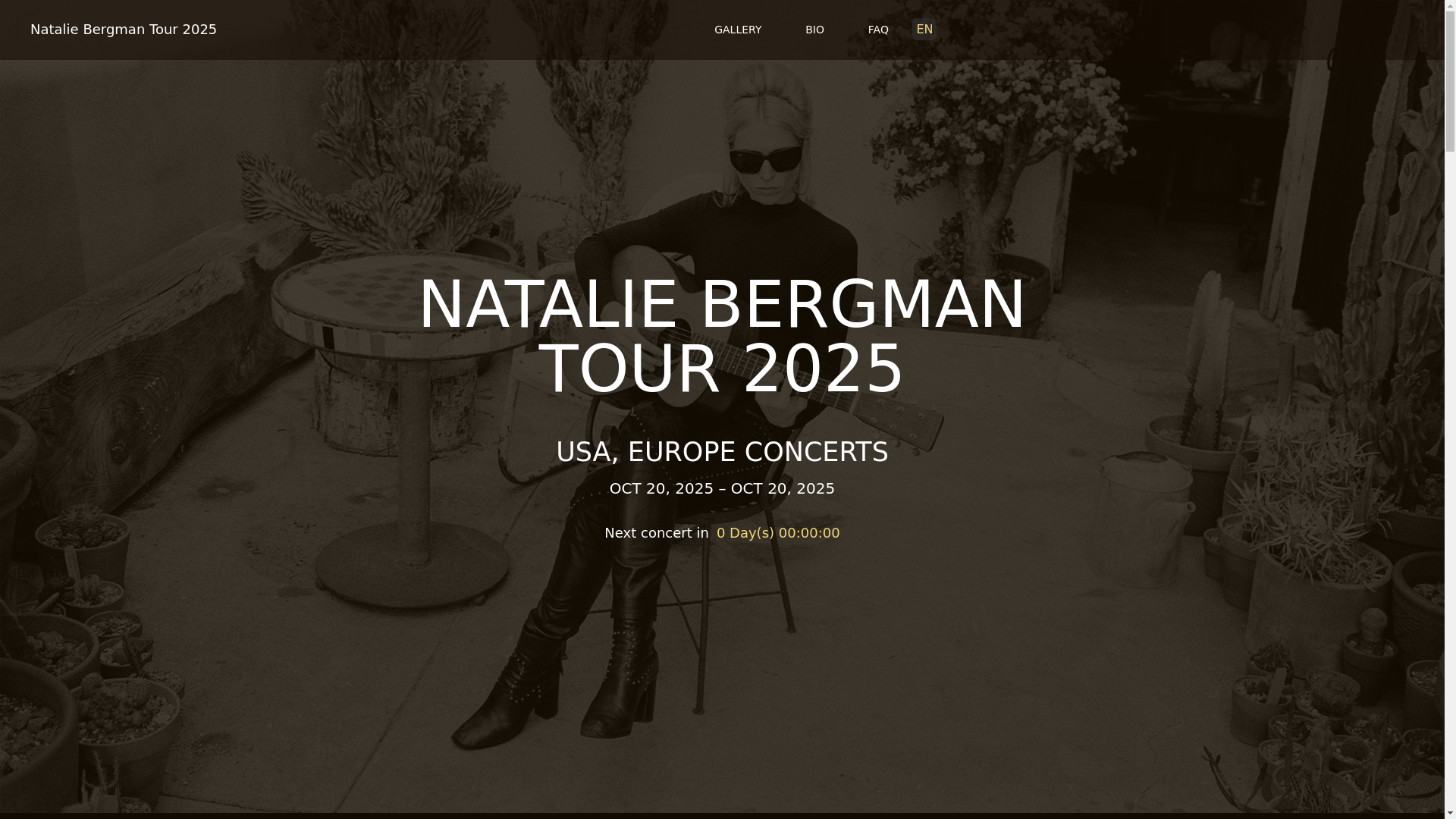Click the 'Next concert in' label
The image size is (1456, 819).
[657, 533]
